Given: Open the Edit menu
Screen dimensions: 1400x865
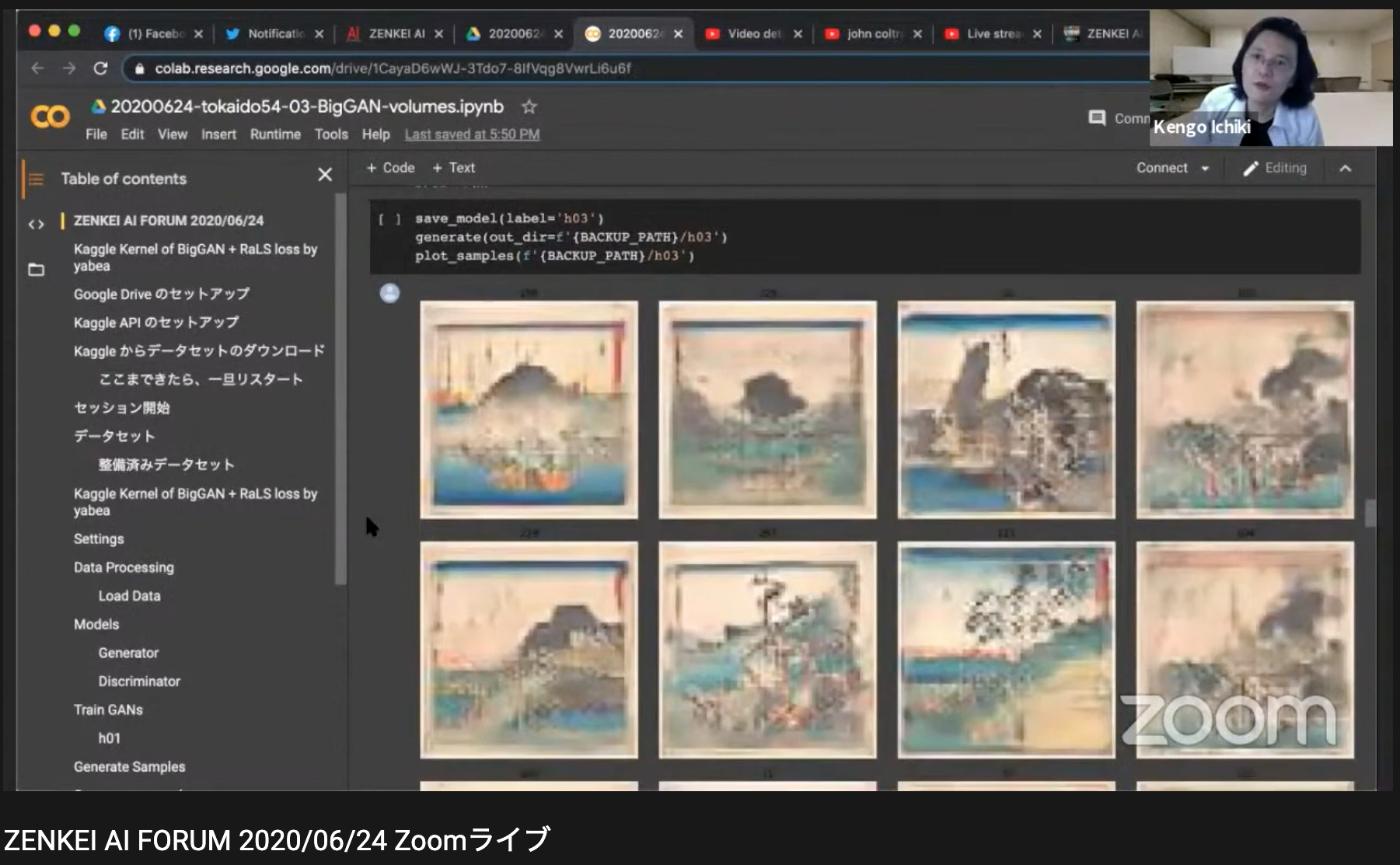Looking at the screenshot, I should pos(132,134).
